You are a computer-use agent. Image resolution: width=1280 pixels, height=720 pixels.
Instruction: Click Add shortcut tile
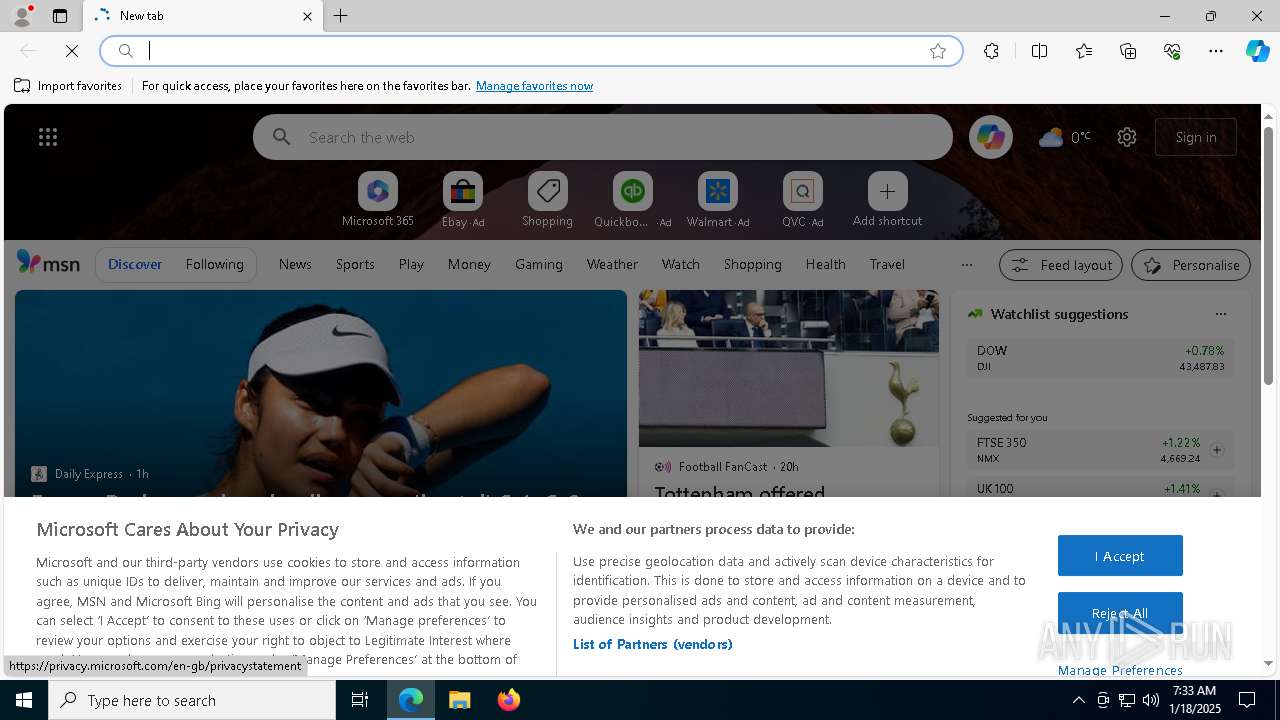click(887, 200)
